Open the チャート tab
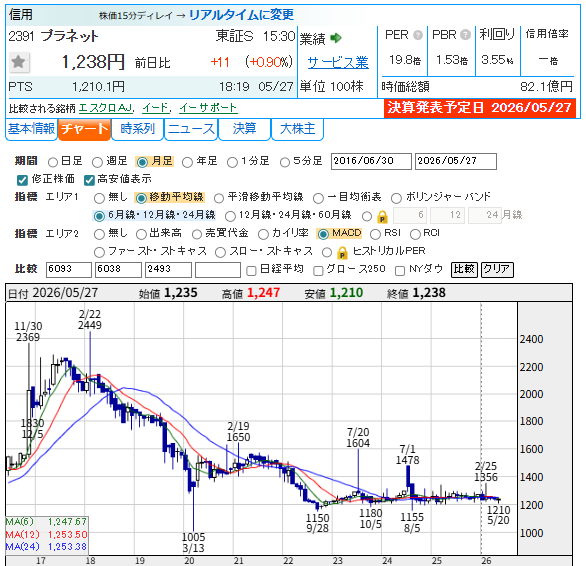This screenshot has height=566, width=586. [x=84, y=129]
